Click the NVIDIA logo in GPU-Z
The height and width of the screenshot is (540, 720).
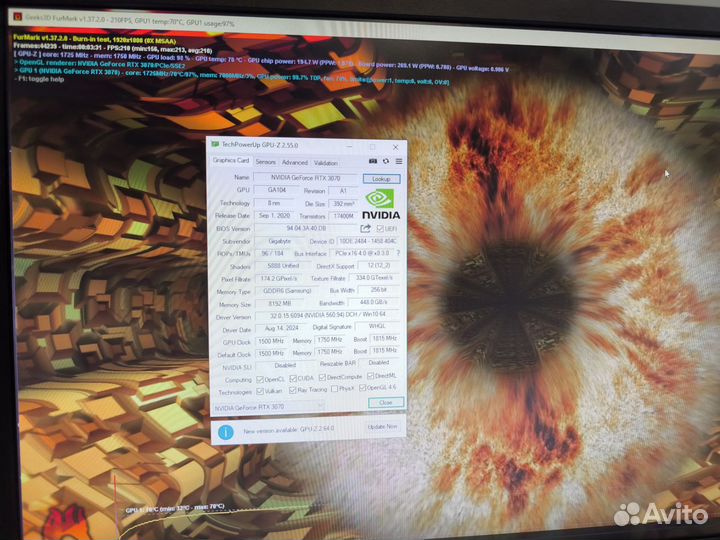[381, 204]
